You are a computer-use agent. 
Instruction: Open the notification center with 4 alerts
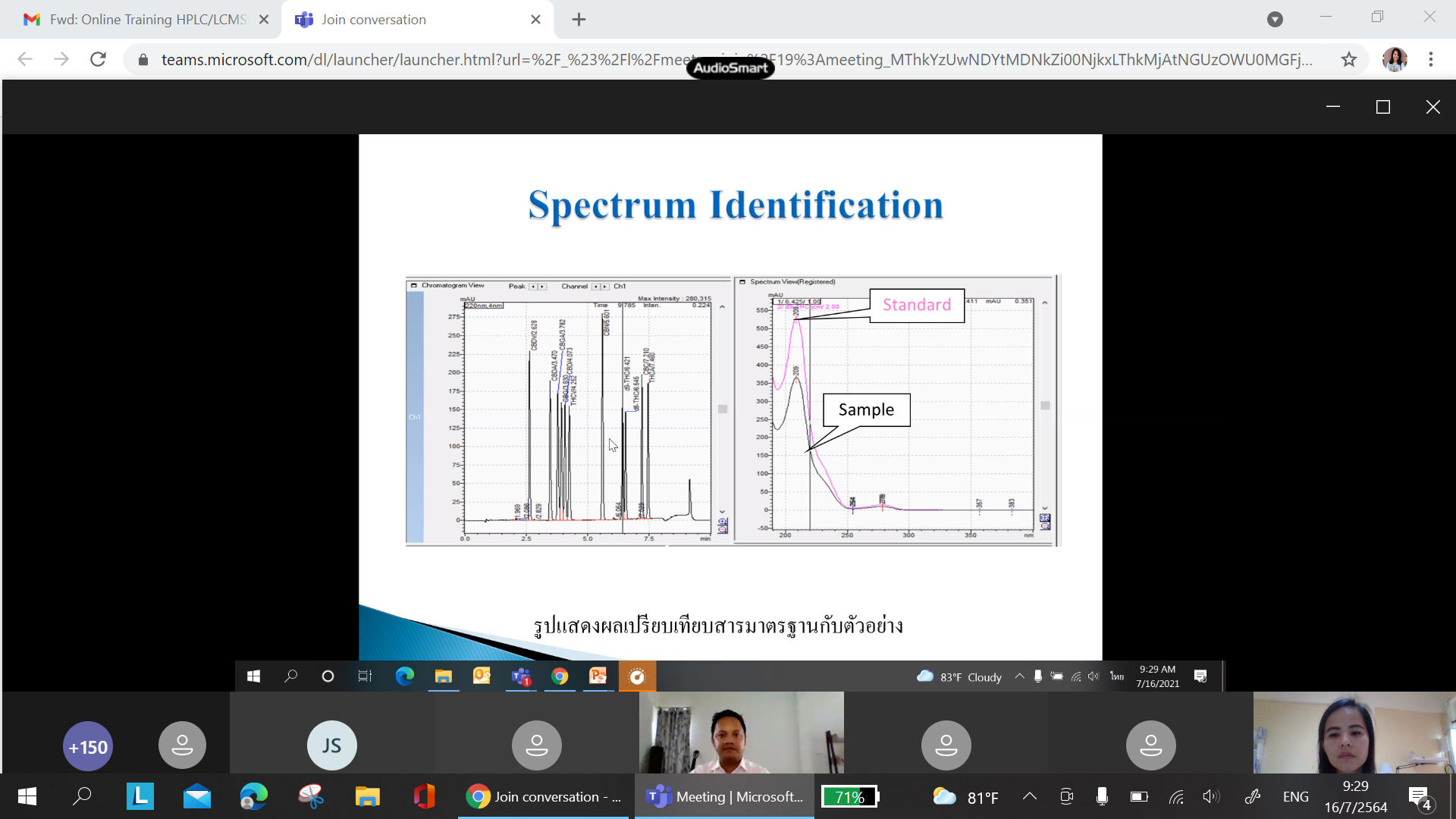pyautogui.click(x=1421, y=796)
